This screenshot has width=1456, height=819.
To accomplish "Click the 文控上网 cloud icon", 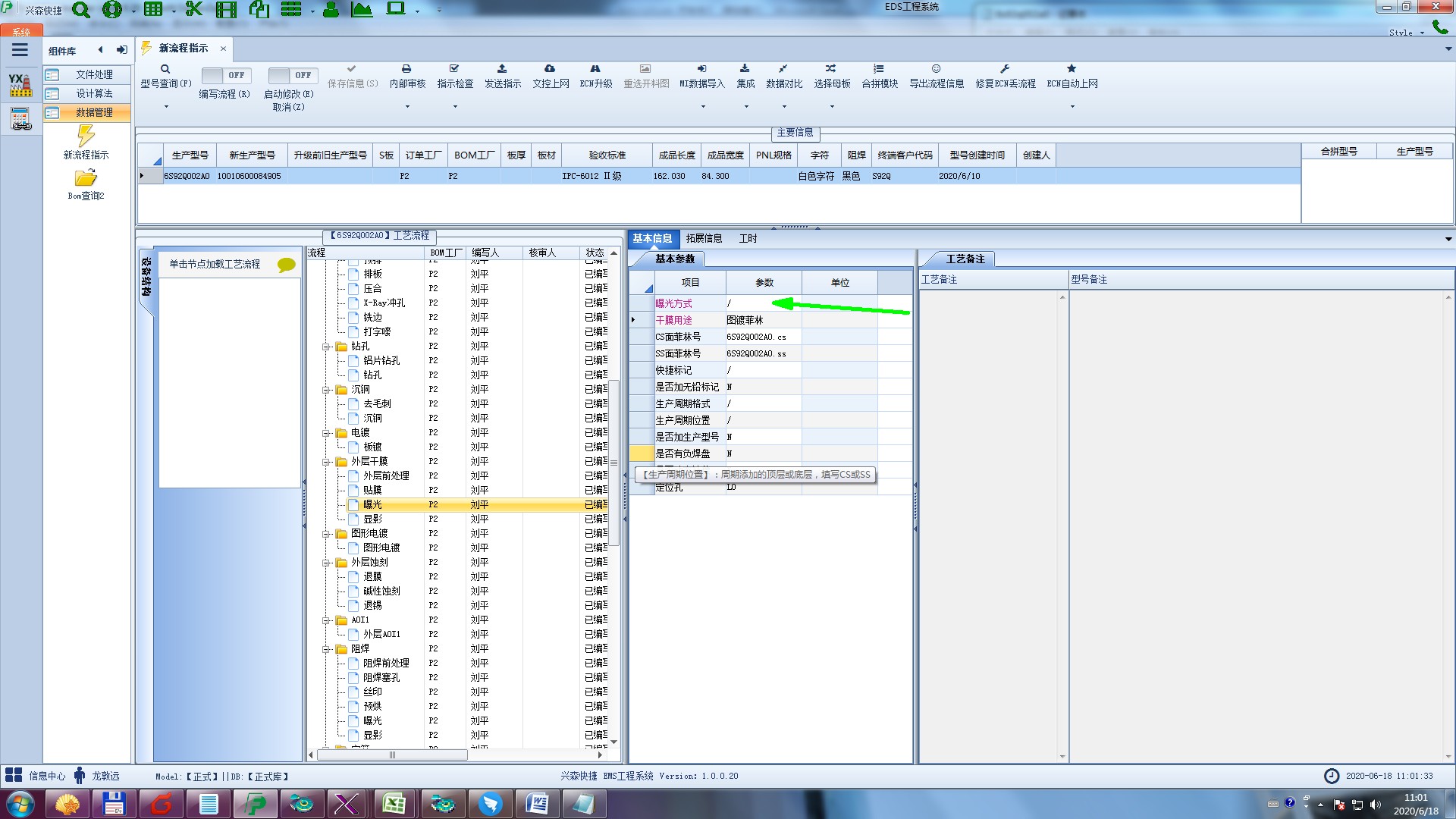I will coord(550,69).
